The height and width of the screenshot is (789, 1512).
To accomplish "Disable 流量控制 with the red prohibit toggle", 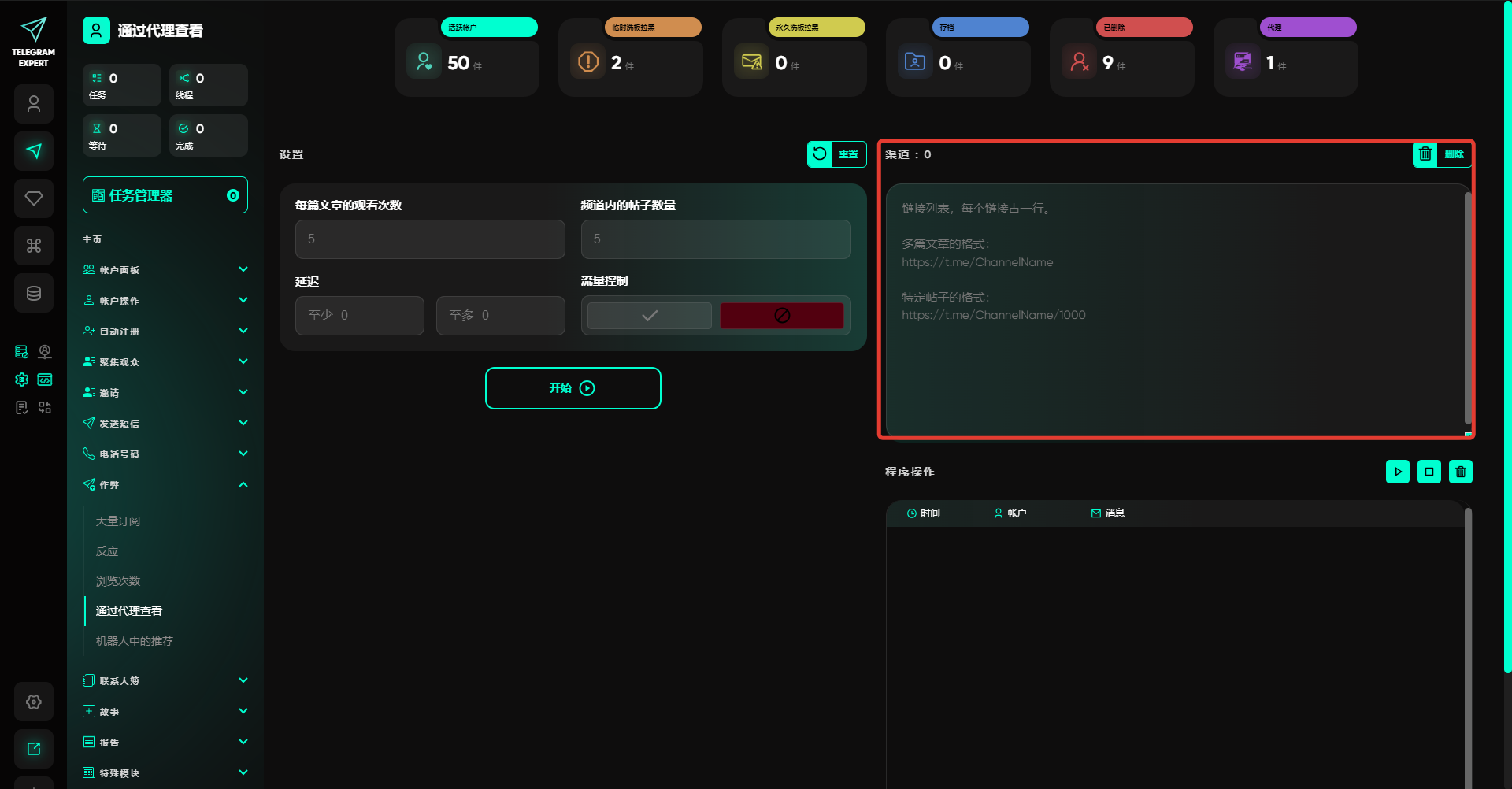I will coord(781,316).
